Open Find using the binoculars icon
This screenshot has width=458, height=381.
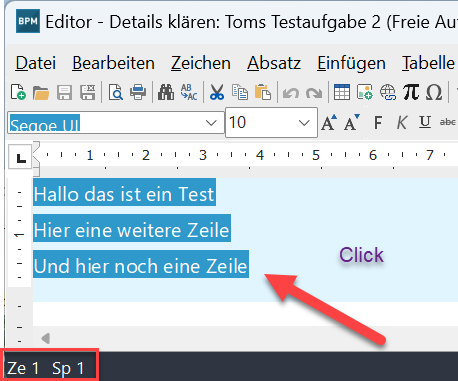tap(166, 92)
